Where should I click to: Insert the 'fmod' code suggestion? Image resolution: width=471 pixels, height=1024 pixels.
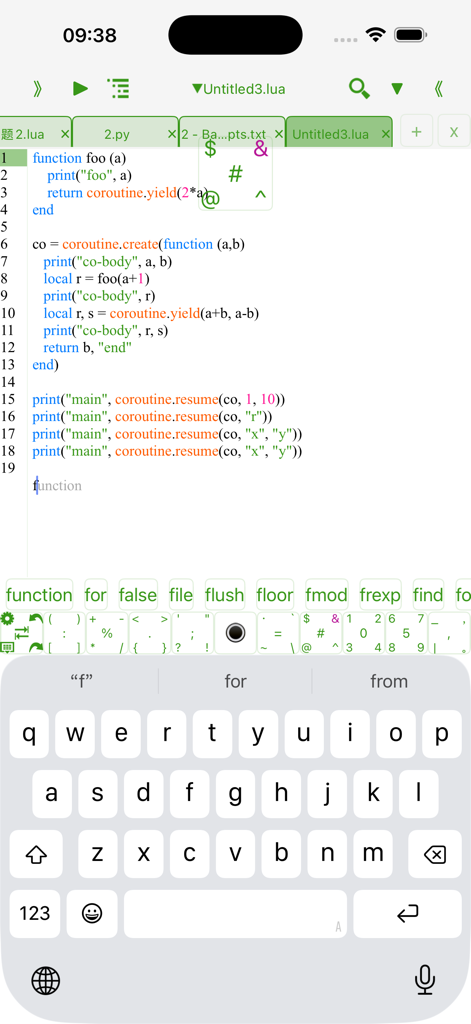[x=327, y=595]
